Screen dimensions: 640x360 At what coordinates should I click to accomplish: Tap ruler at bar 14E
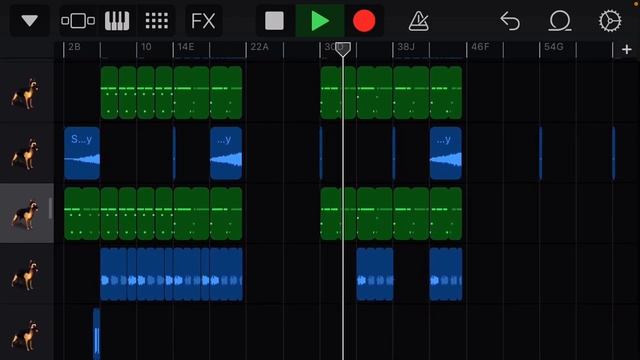[x=186, y=47]
